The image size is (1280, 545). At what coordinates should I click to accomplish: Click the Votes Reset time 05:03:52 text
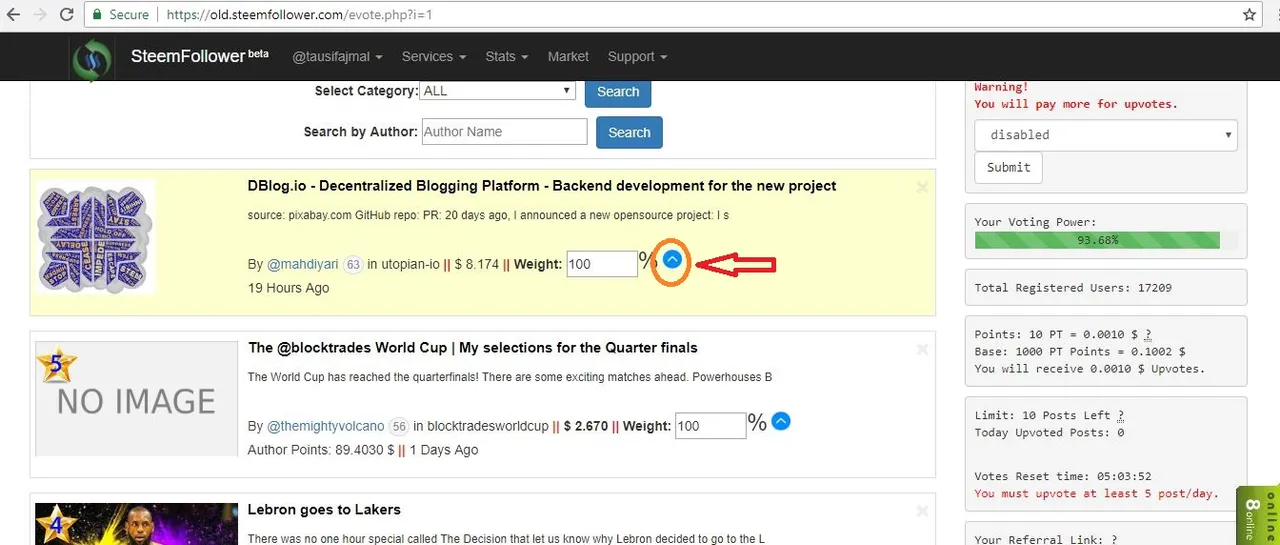(x=1063, y=476)
